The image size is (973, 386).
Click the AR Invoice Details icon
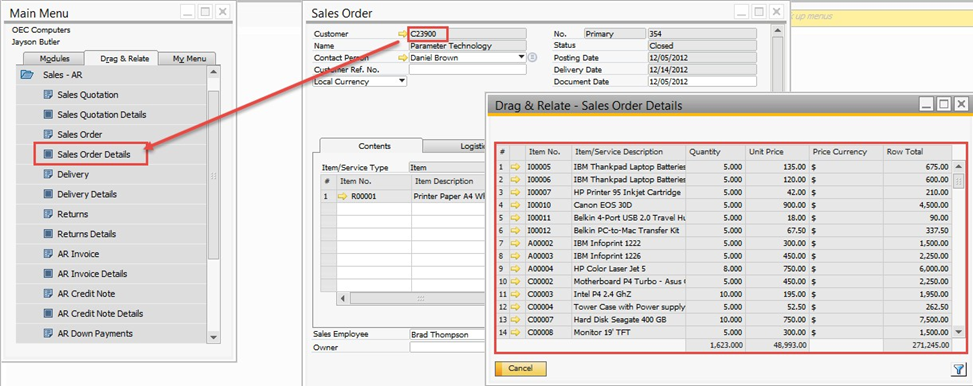[48, 274]
